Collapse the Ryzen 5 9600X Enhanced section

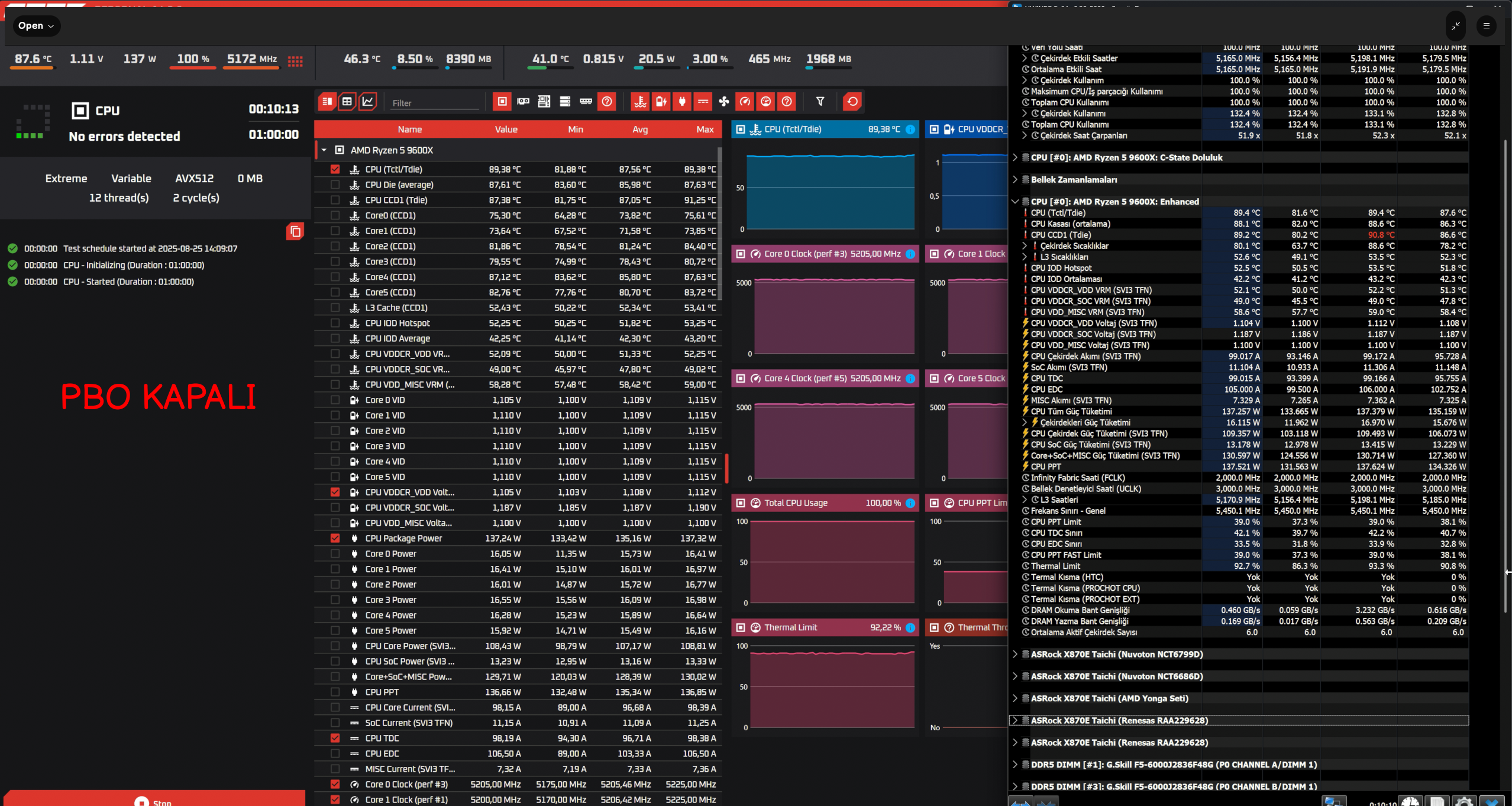(1015, 202)
